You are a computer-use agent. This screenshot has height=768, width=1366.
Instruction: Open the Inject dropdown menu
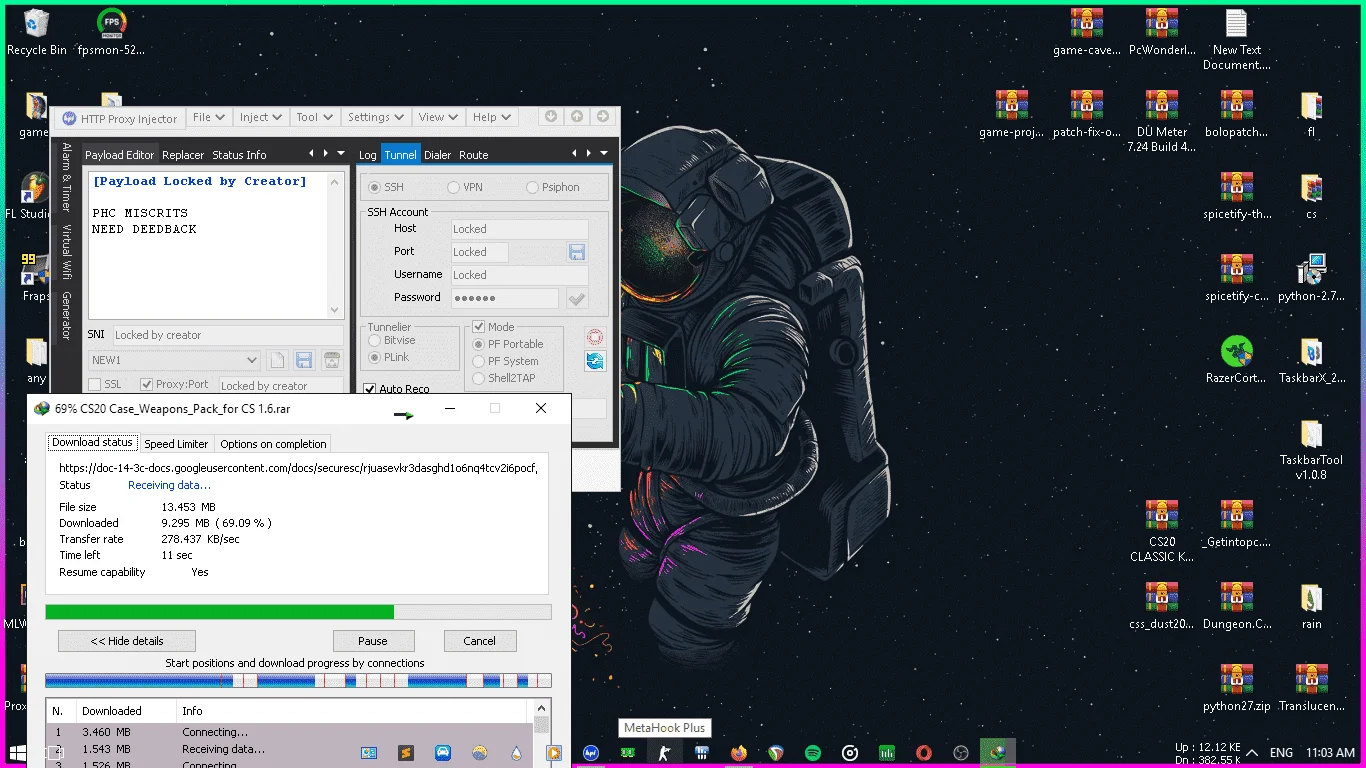[x=262, y=117]
